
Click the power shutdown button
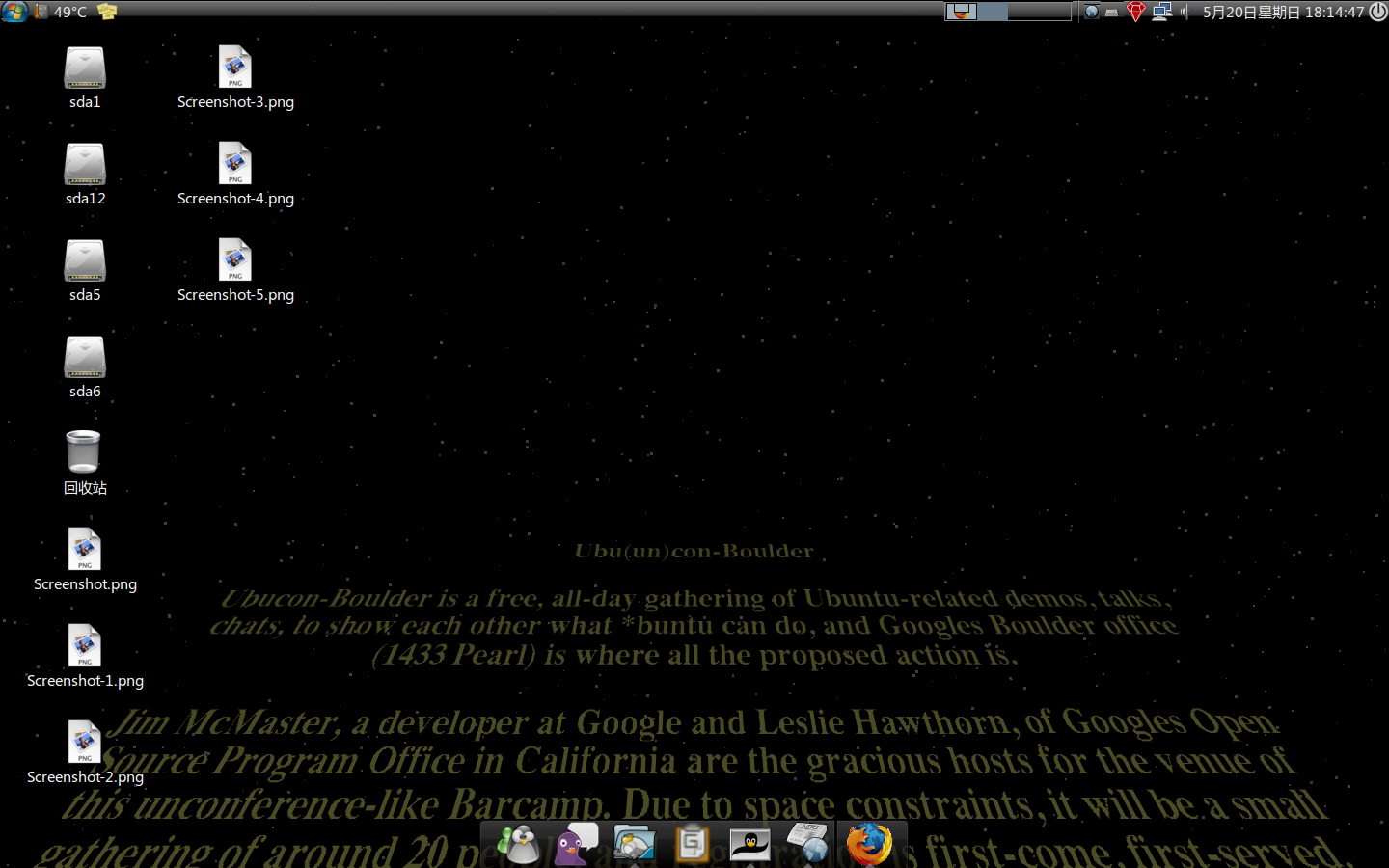pyautogui.click(x=1378, y=12)
